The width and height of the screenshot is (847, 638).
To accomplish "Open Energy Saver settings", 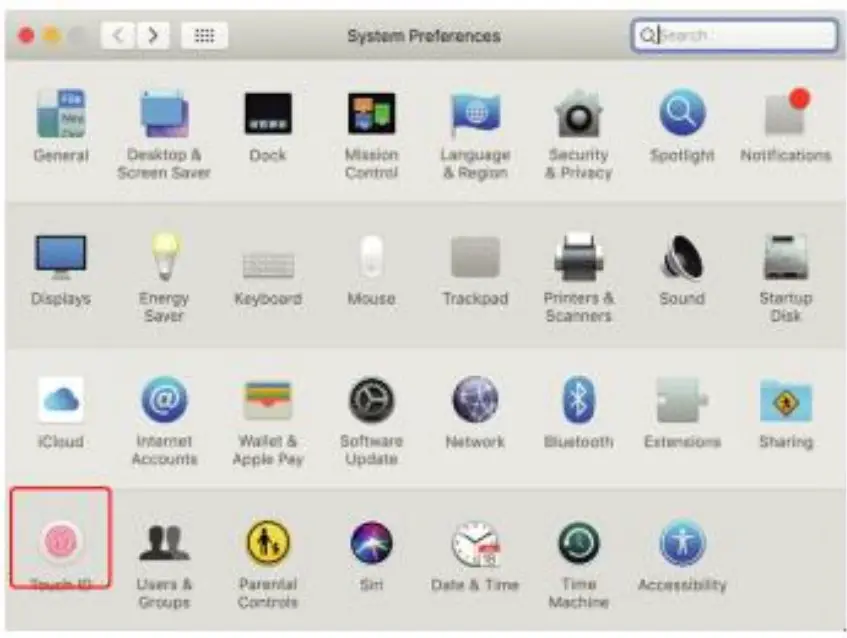I will point(165,257).
